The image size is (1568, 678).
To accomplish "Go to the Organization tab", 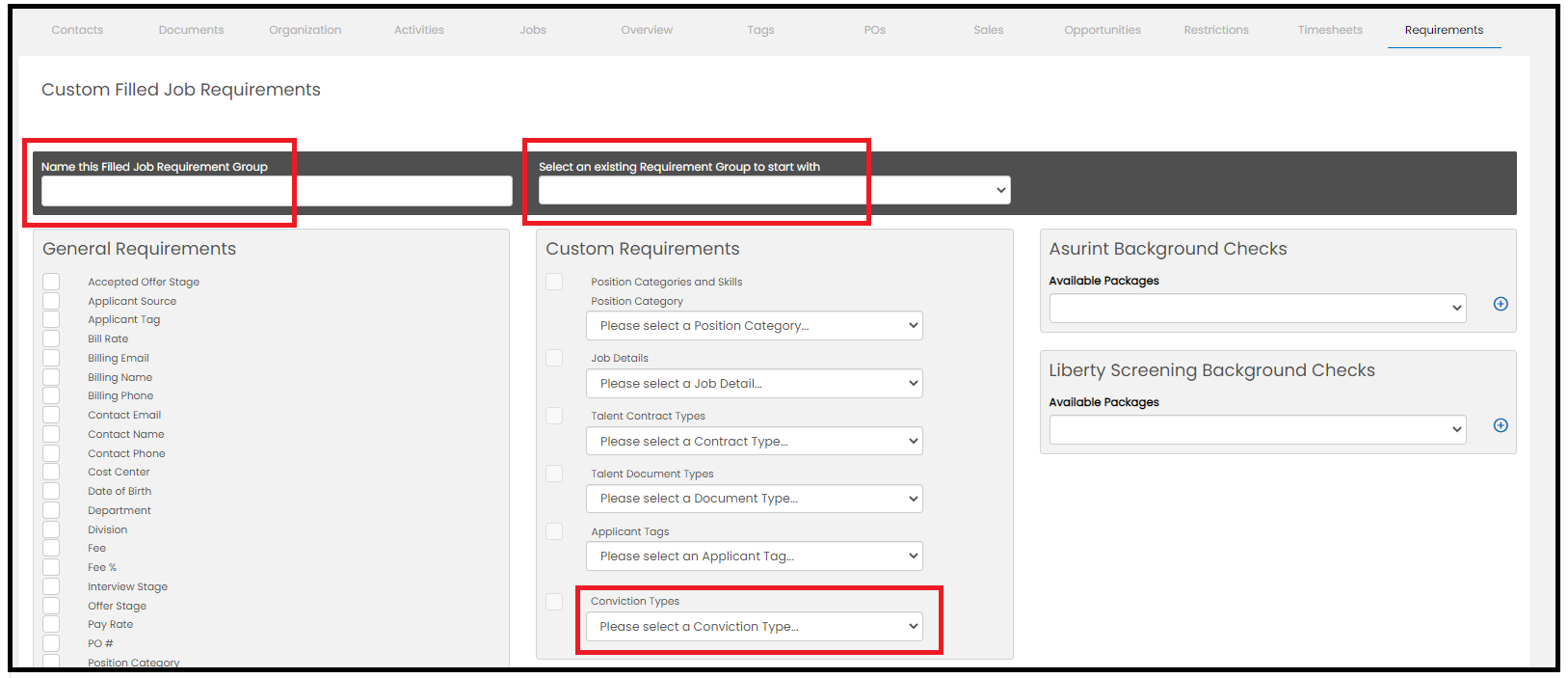I will 306,30.
